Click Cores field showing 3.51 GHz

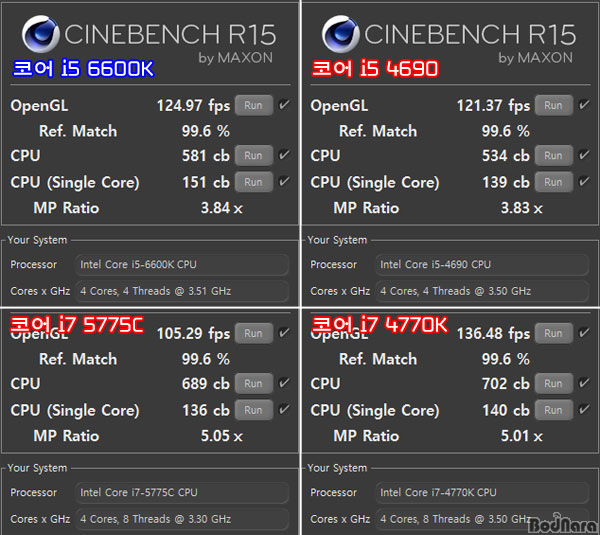182,291
